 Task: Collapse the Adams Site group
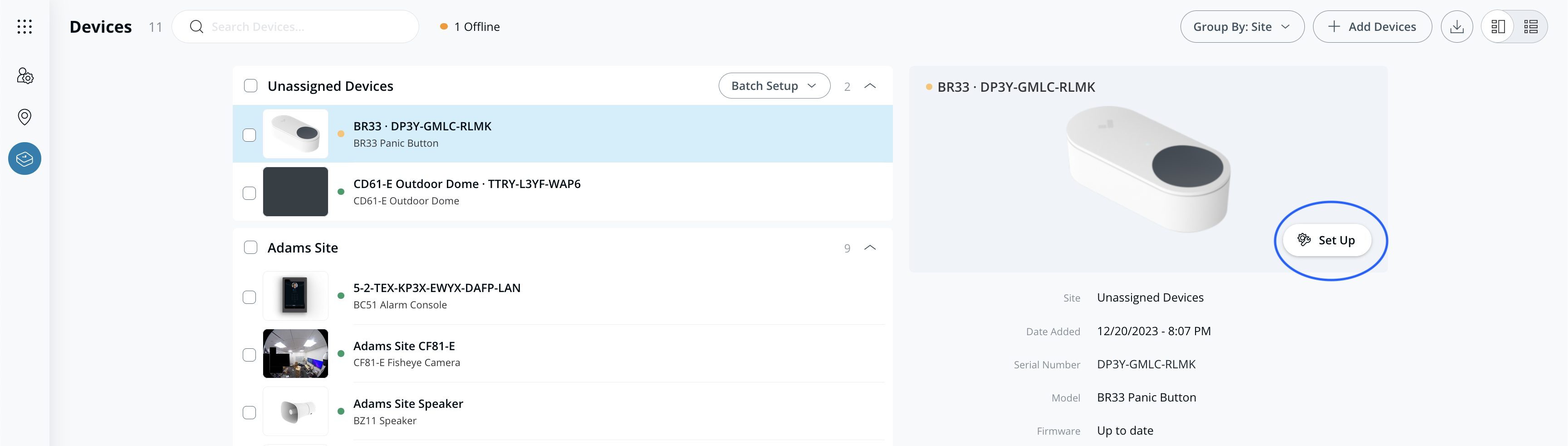[870, 248]
